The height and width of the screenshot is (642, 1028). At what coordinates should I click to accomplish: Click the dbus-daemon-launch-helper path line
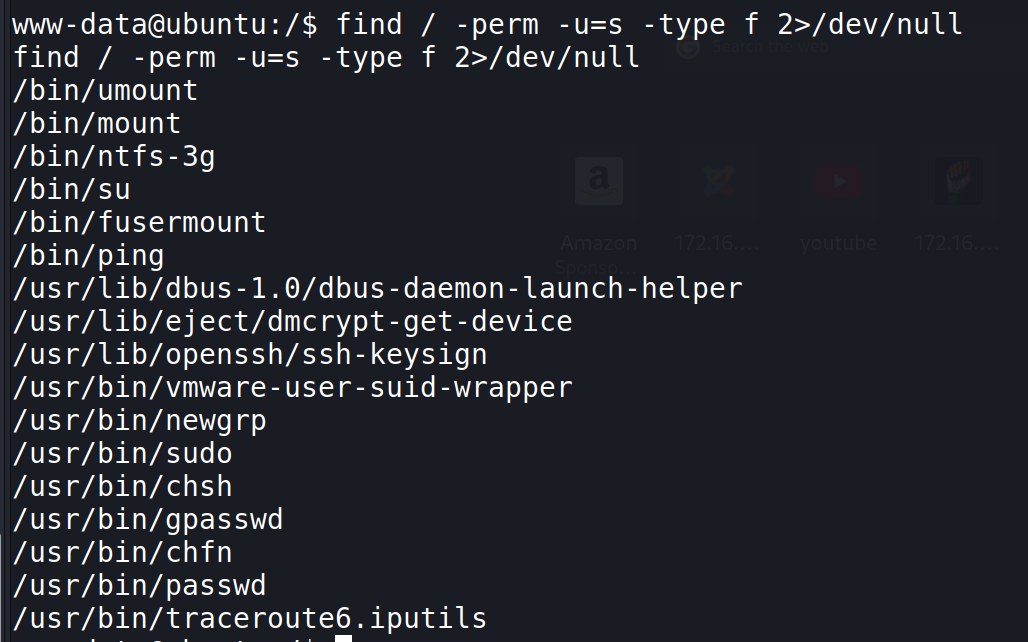coord(378,289)
